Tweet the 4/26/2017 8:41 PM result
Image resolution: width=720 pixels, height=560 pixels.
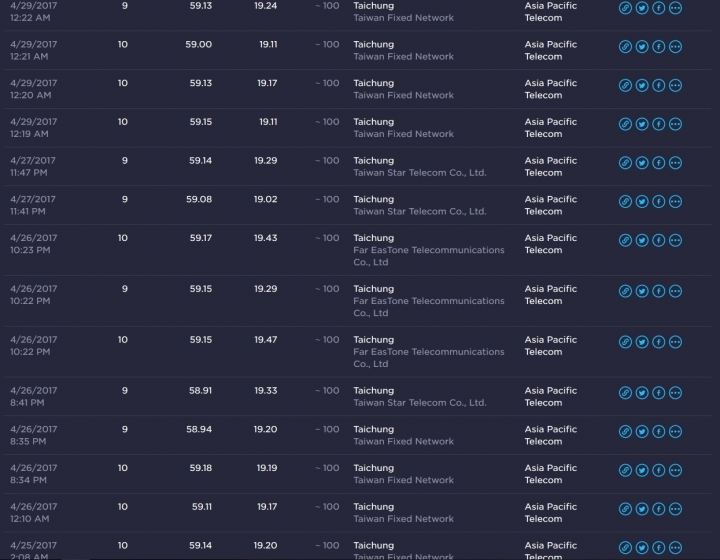tap(642, 393)
